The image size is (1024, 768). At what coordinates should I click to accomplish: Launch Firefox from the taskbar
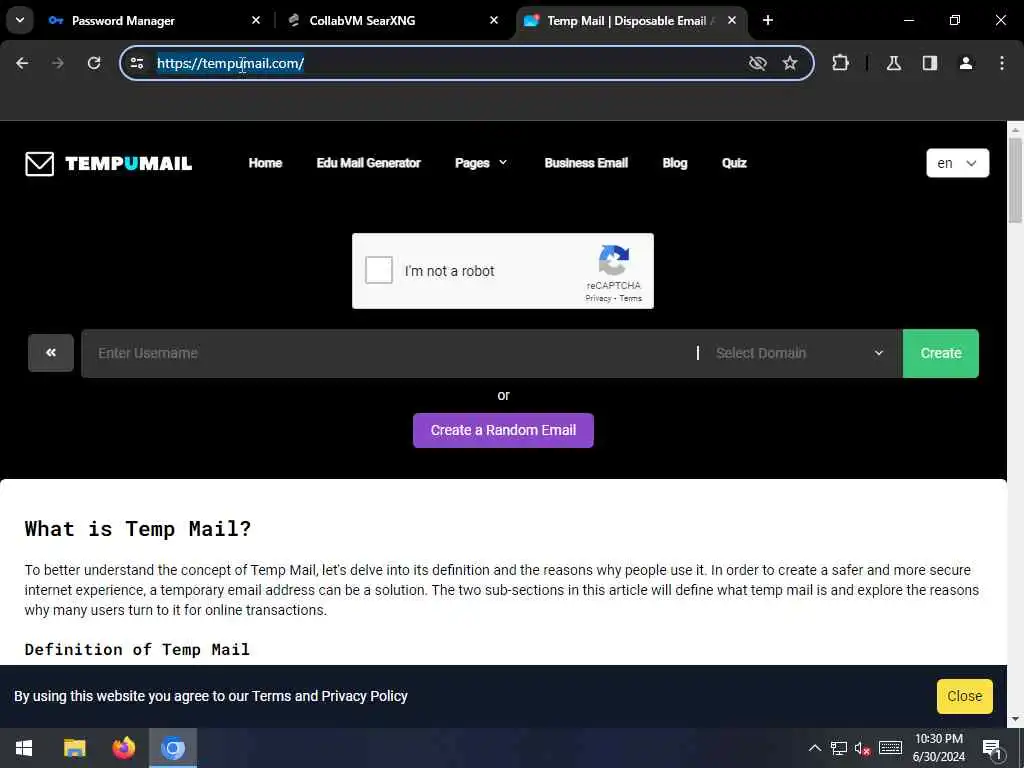[x=123, y=748]
